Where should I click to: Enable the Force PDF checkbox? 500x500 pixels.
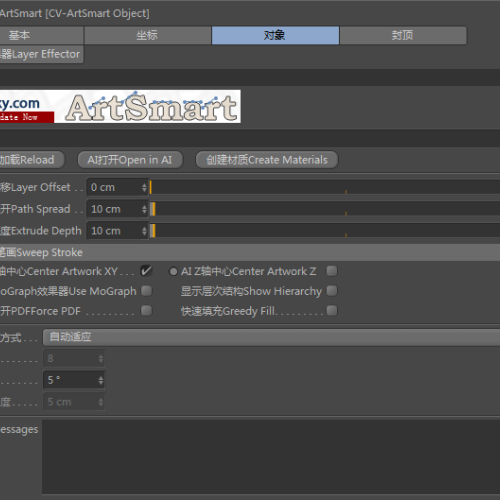(x=146, y=311)
